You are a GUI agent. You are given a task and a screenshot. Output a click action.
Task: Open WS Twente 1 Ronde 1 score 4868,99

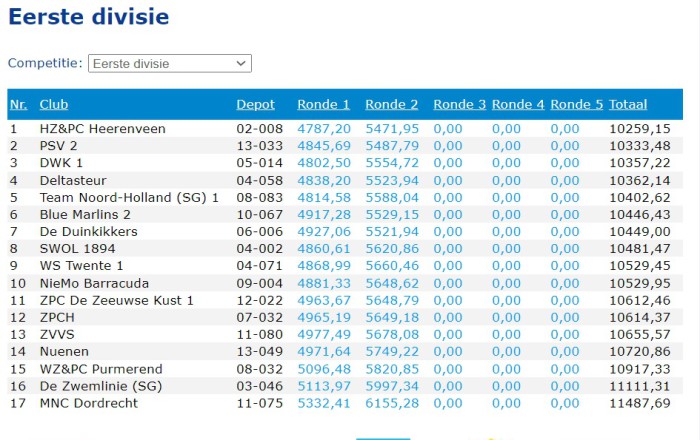(x=324, y=266)
